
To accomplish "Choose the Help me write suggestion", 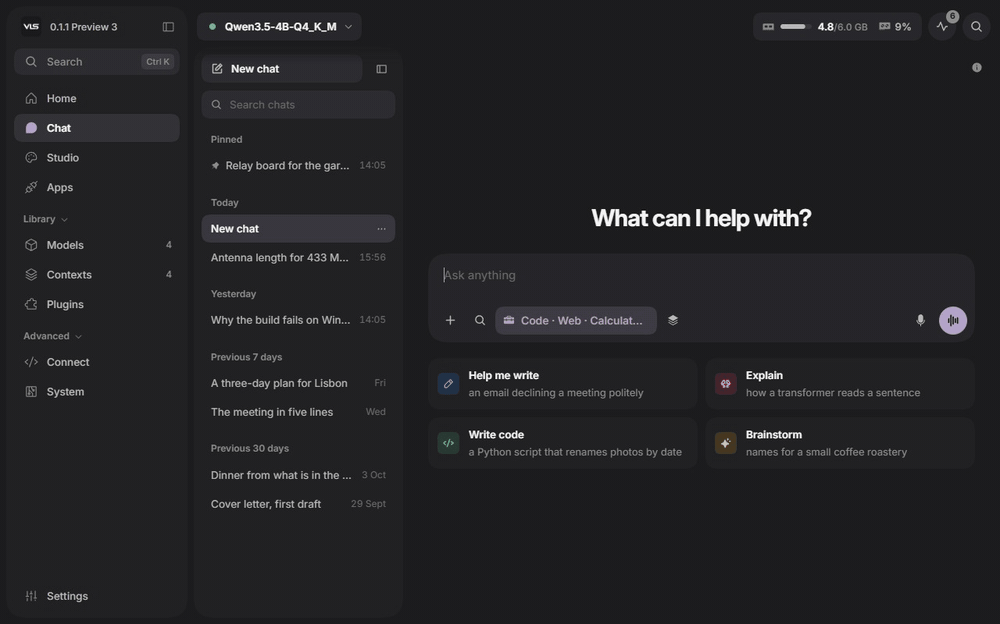I will (x=562, y=384).
